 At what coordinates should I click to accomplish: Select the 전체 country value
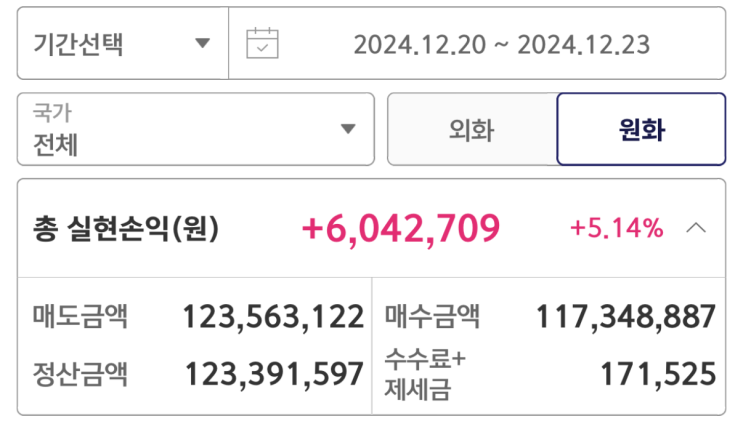point(56,144)
